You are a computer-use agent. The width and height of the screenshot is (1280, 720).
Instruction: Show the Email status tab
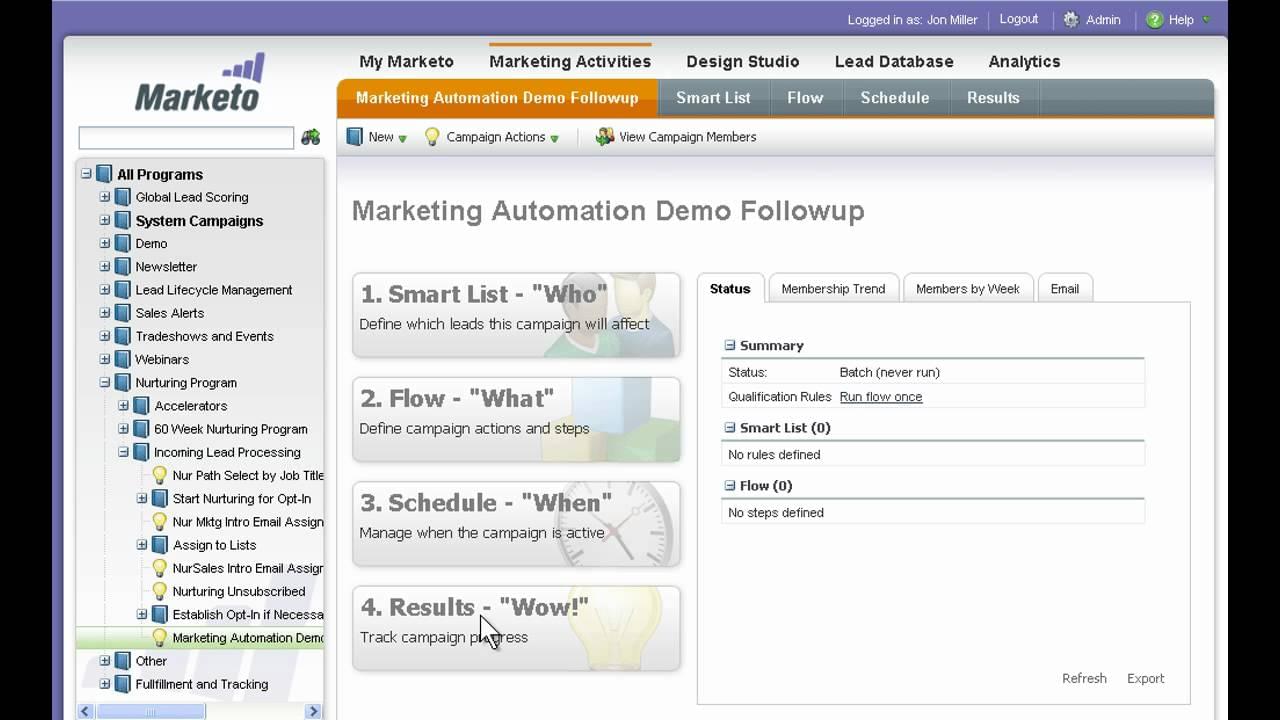tap(1065, 288)
